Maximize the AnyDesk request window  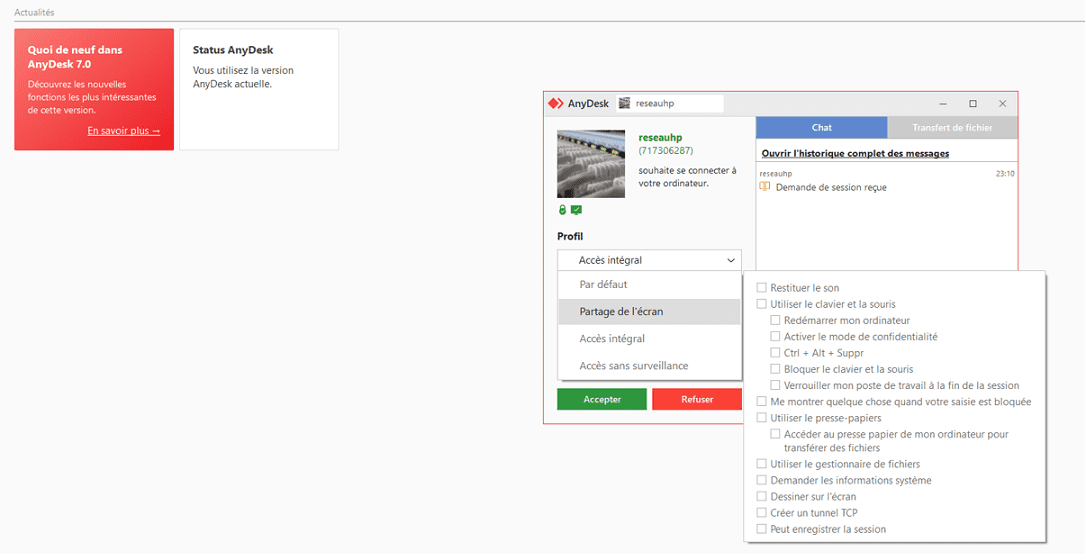pyautogui.click(x=972, y=103)
